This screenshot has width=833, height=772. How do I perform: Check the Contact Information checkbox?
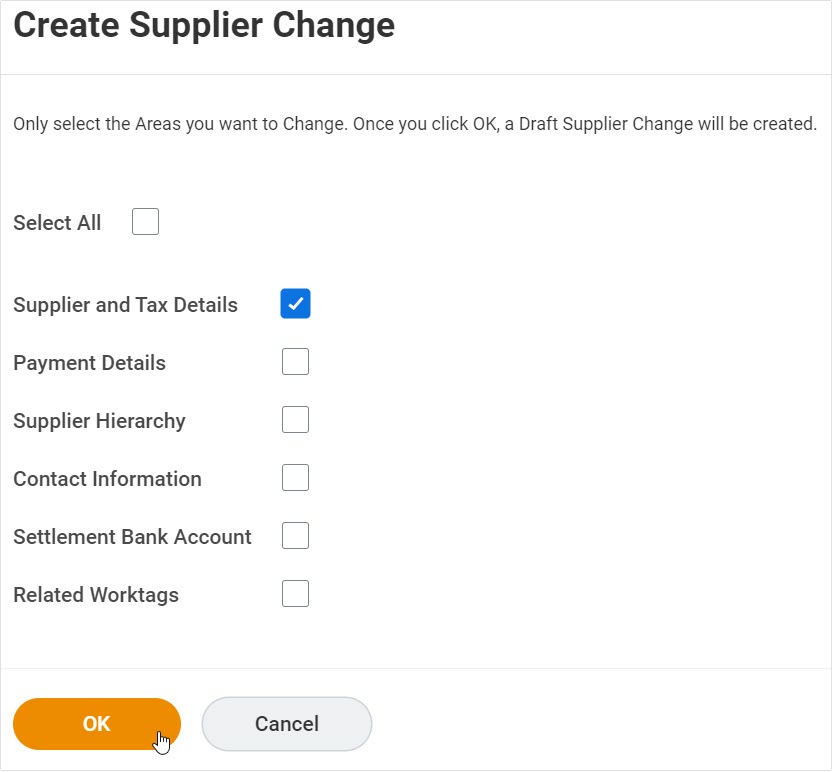[x=295, y=477]
